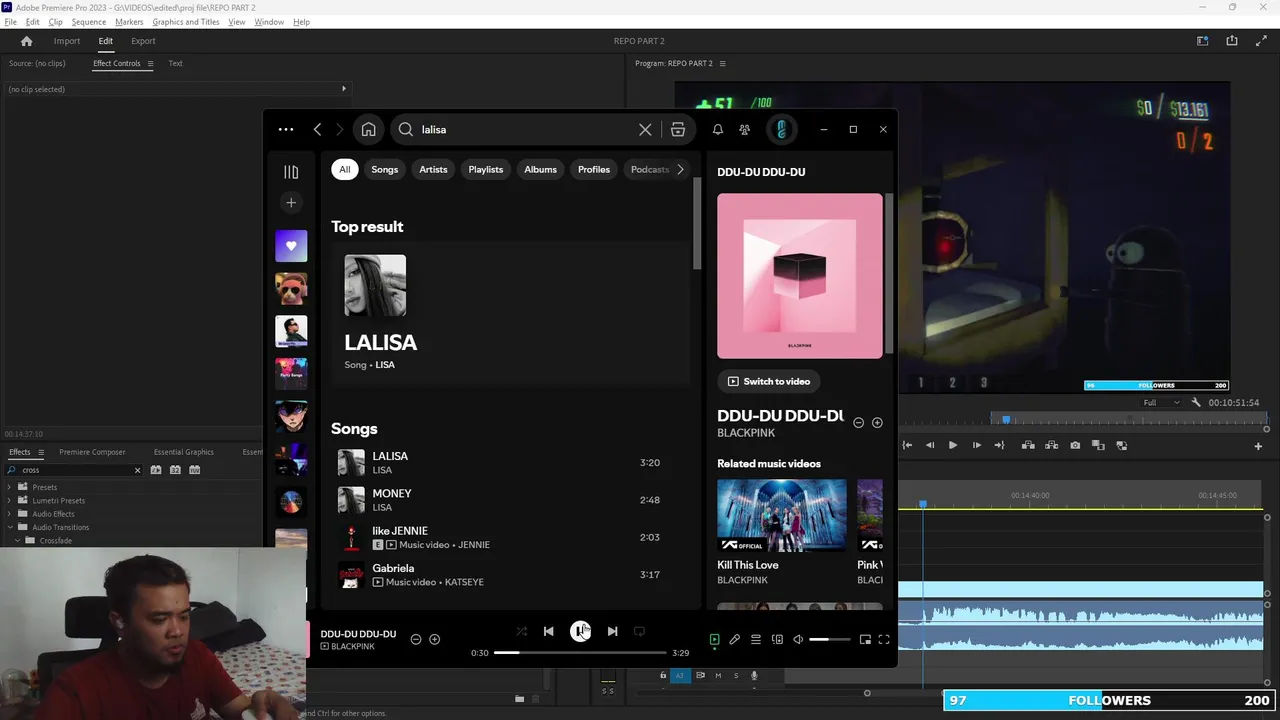This screenshot has height=720, width=1280.
Task: Filter Spotify results by Albums
Action: click(x=540, y=169)
